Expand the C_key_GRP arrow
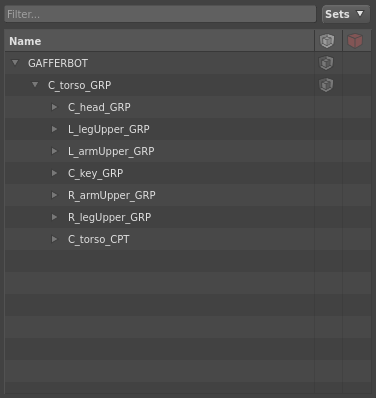Image resolution: width=376 pixels, height=398 pixels. point(54,173)
